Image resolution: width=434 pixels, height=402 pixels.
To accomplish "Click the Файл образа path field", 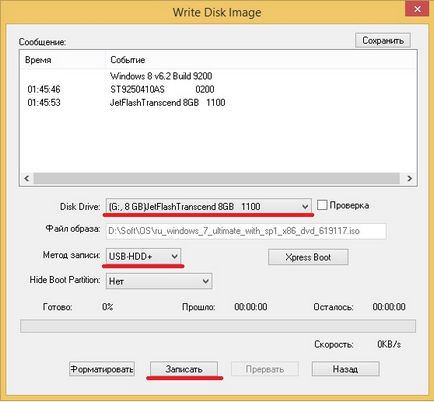I will point(246,231).
